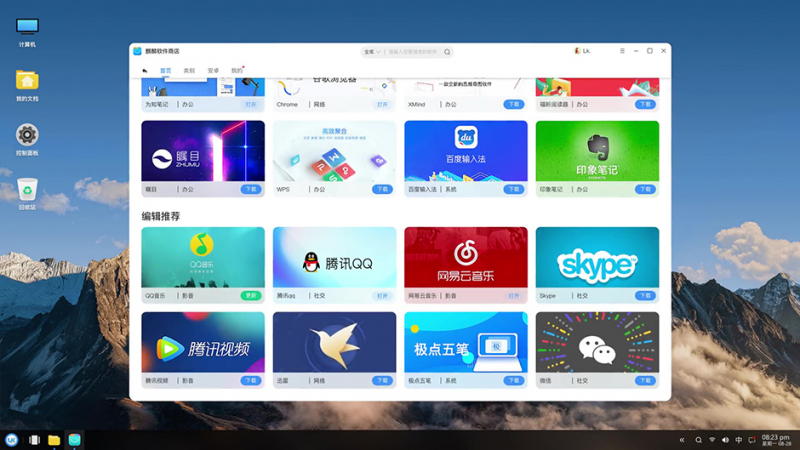Click the volume icon in system tray
This screenshot has height=450, width=800.
point(725,440)
